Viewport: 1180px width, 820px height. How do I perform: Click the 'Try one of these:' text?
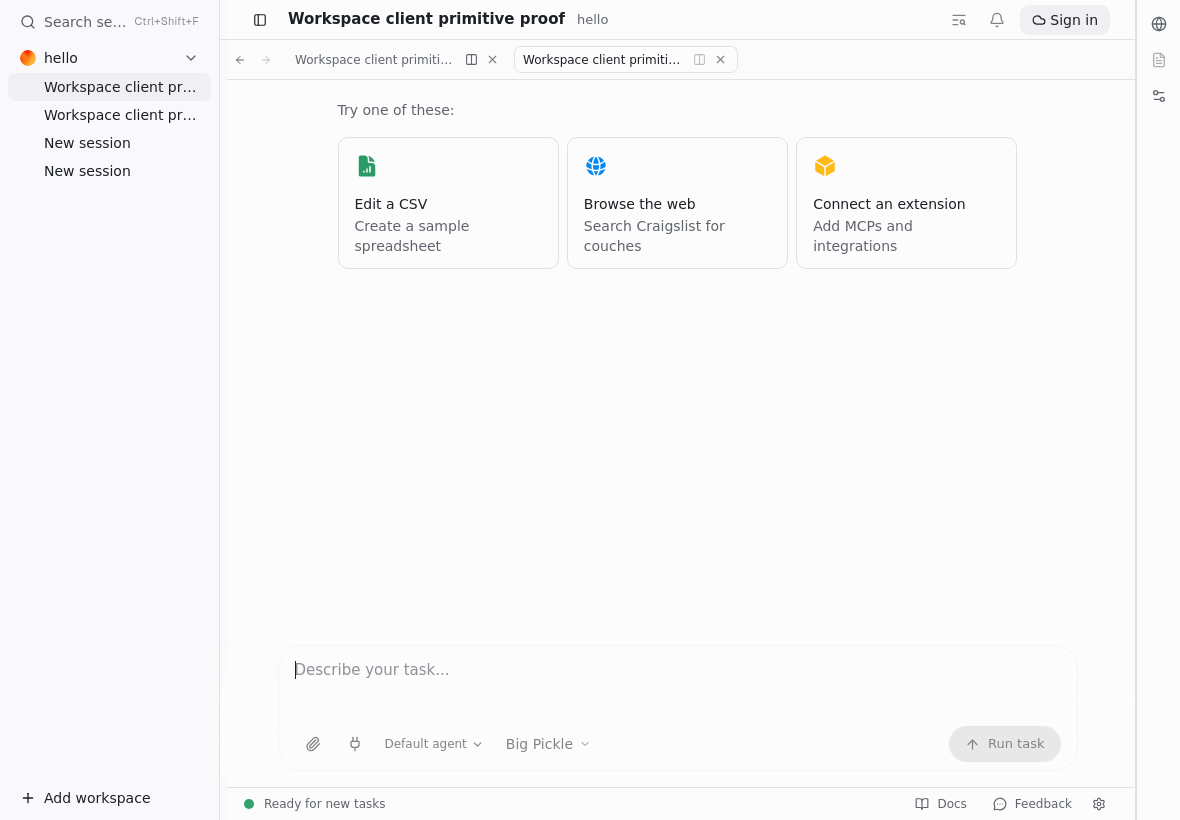pyautogui.click(x=396, y=111)
